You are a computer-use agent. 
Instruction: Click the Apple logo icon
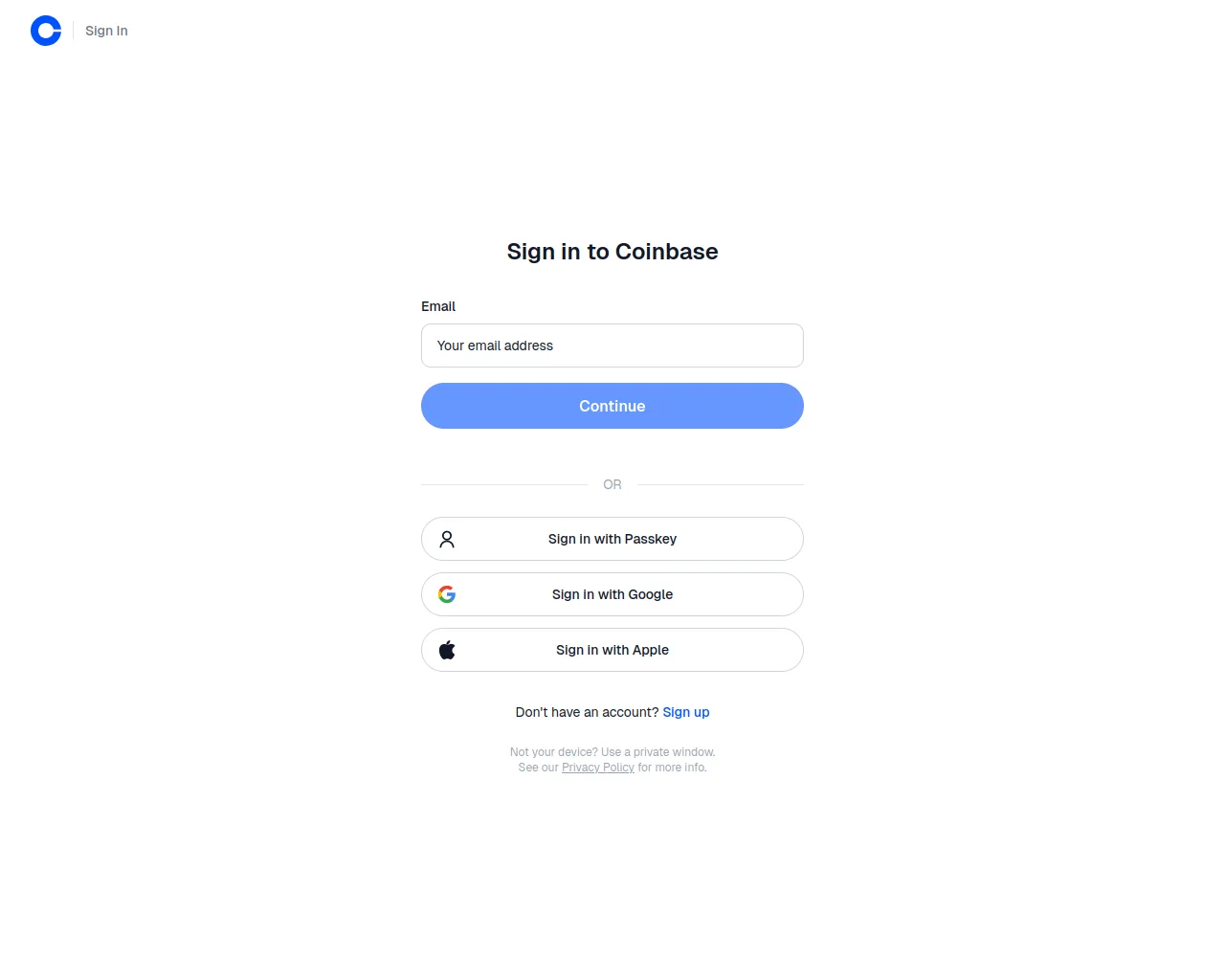coord(447,651)
